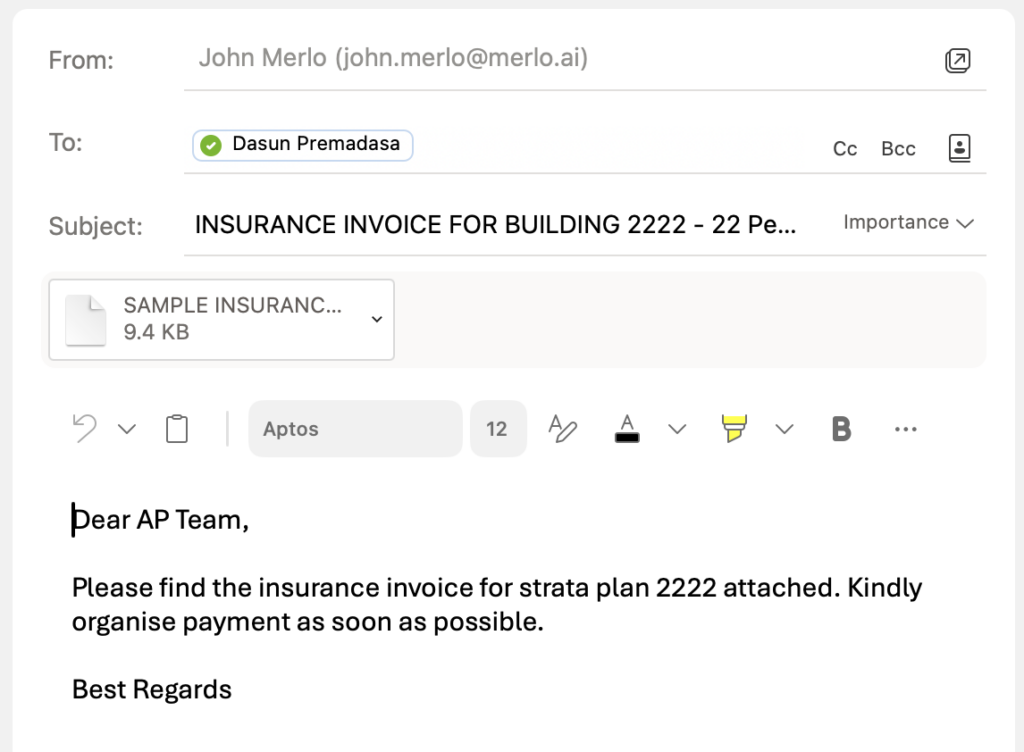Show the Cc field
1024x752 pixels.
point(844,149)
